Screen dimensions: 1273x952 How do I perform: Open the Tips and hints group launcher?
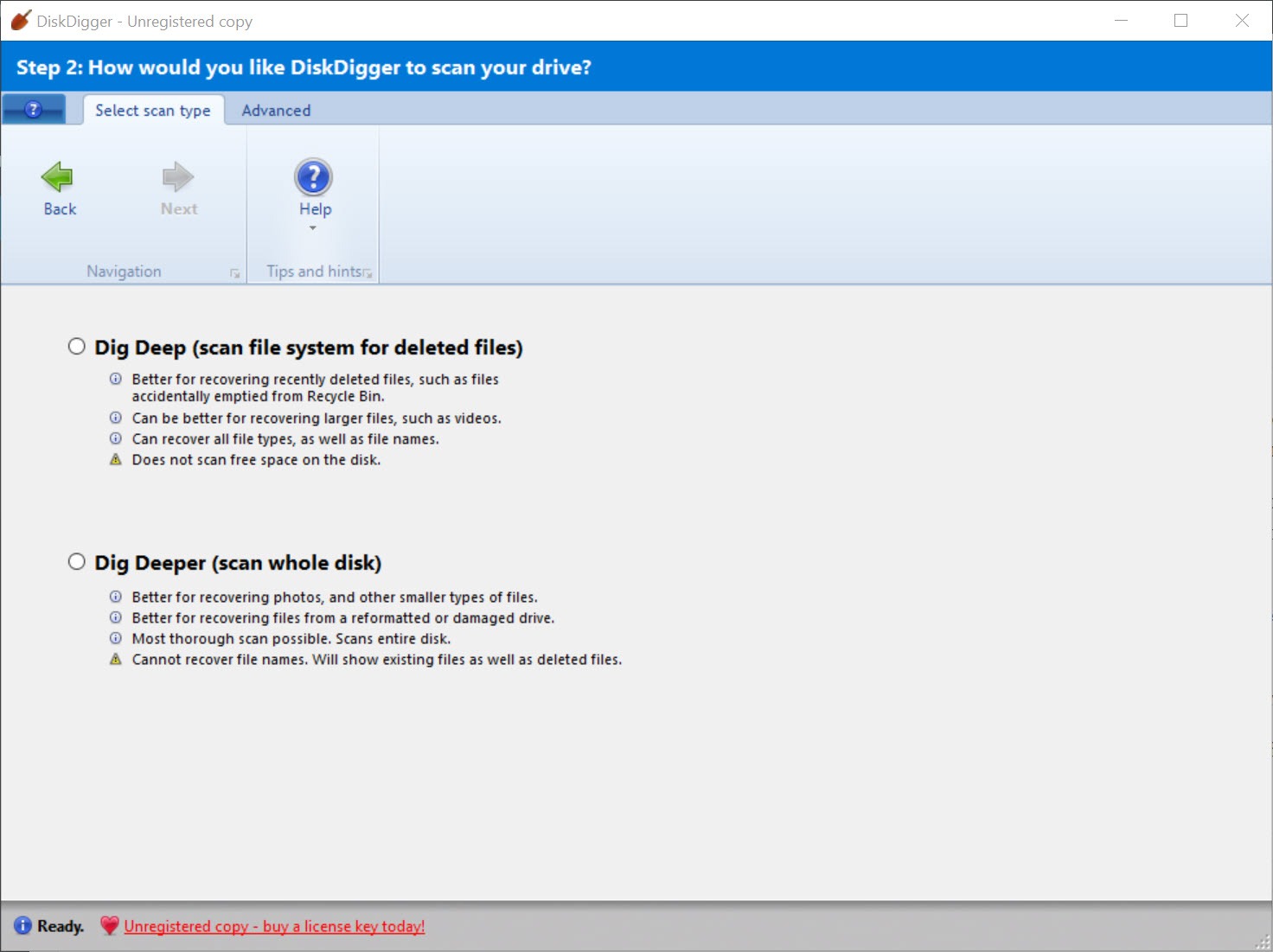(x=368, y=273)
